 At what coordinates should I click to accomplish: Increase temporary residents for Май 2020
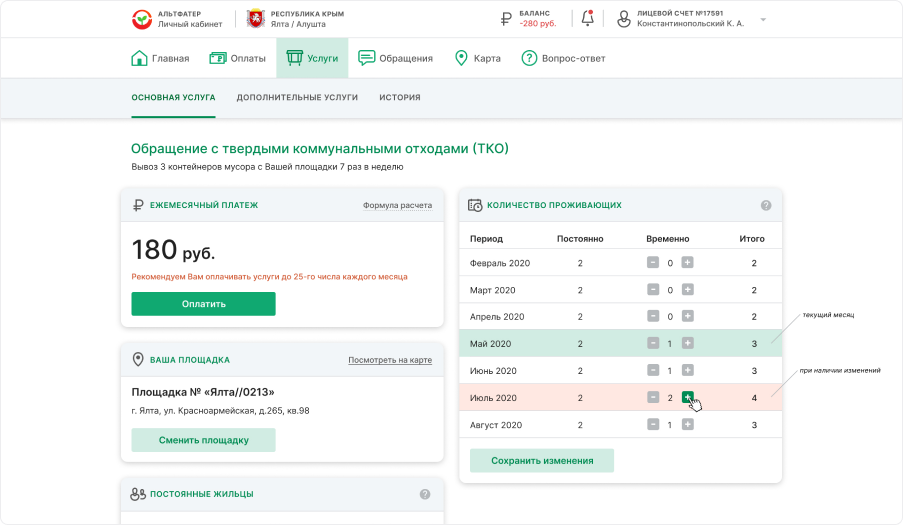coord(688,343)
